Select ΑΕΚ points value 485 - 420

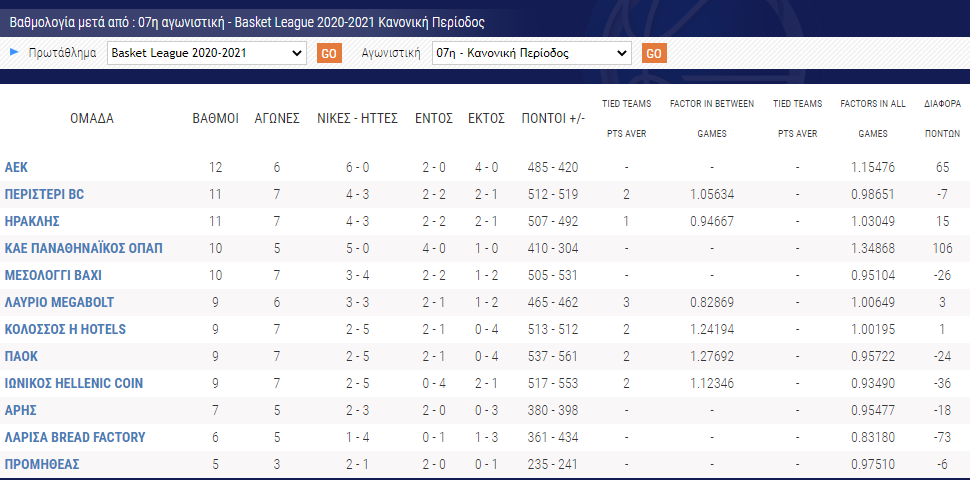553,167
